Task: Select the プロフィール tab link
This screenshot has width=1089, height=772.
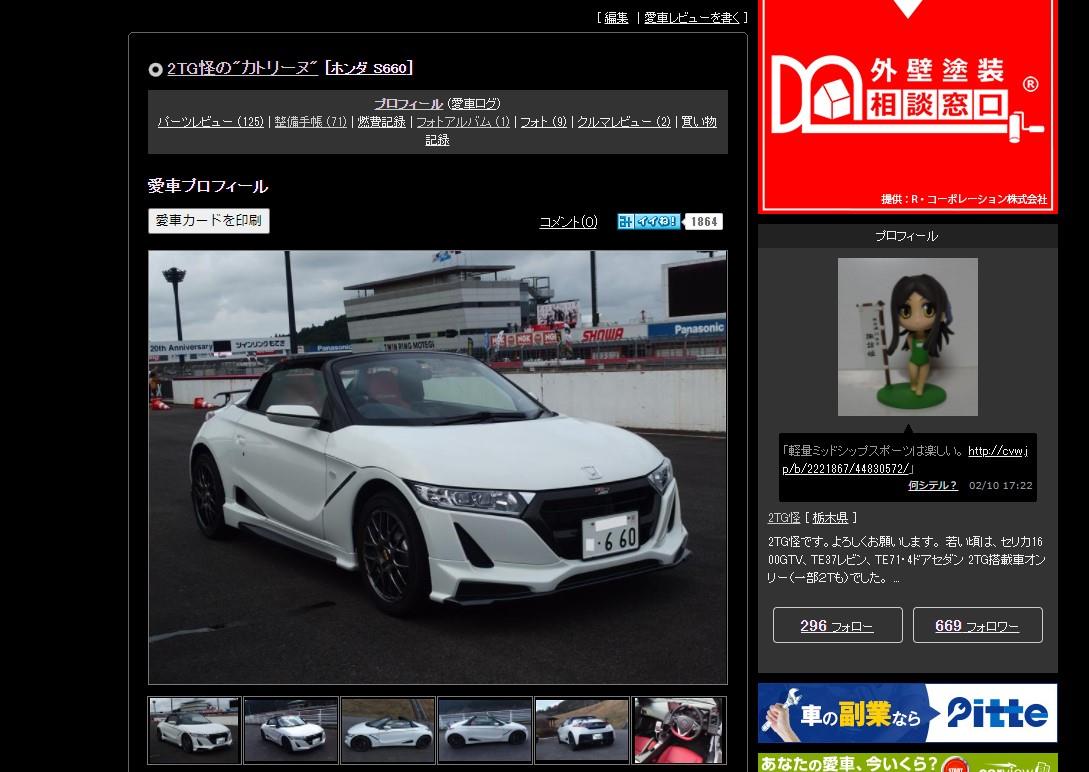Action: [x=408, y=103]
